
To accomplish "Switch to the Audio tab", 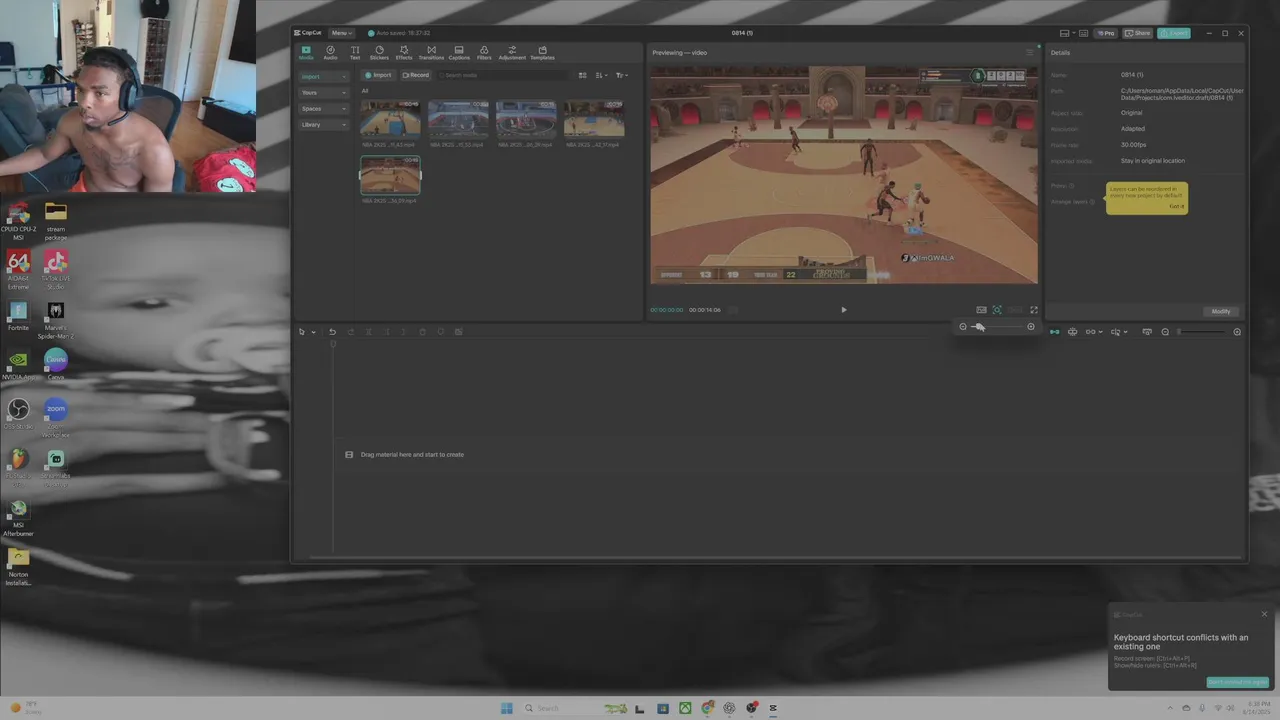I will pos(330,52).
